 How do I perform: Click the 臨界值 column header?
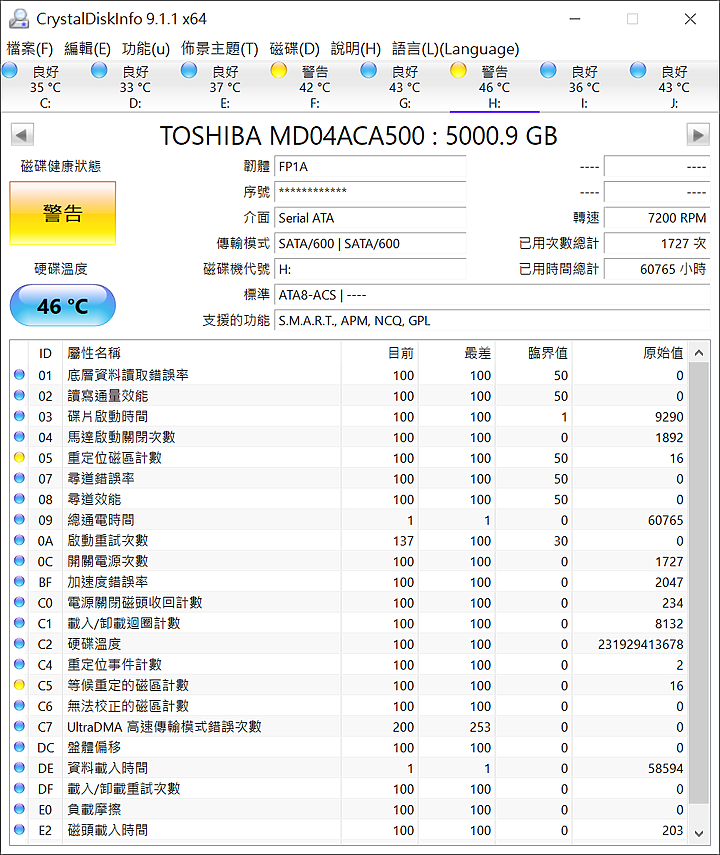click(x=533, y=353)
